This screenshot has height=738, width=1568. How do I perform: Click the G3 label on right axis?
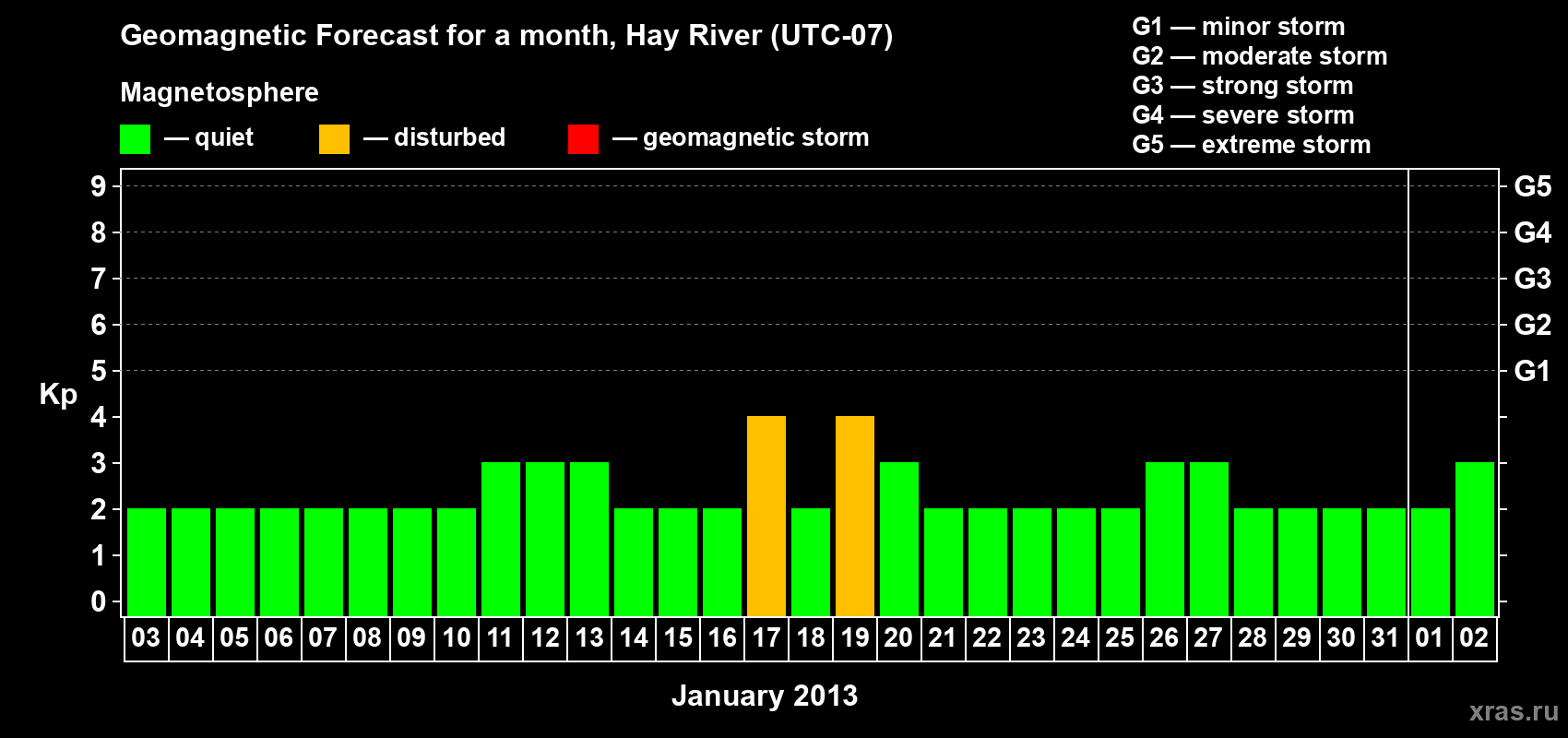point(1533,279)
